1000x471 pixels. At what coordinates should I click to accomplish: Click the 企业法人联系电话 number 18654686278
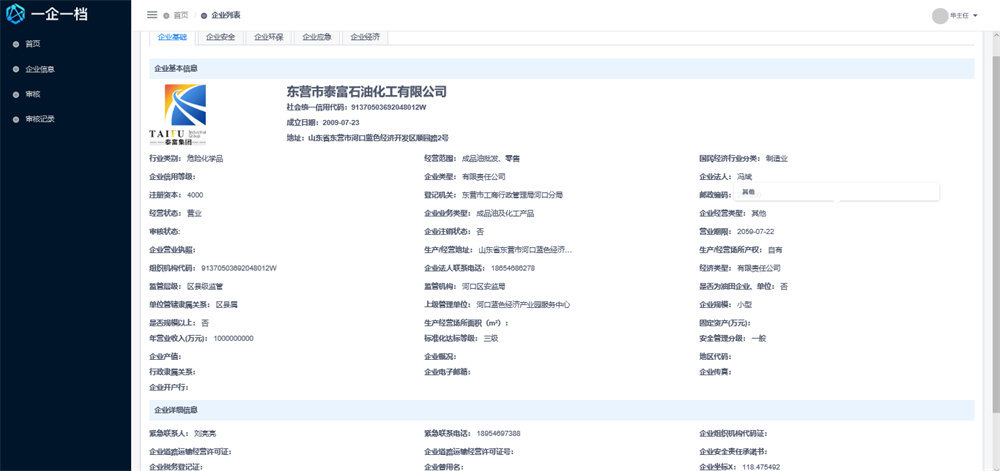coord(513,268)
